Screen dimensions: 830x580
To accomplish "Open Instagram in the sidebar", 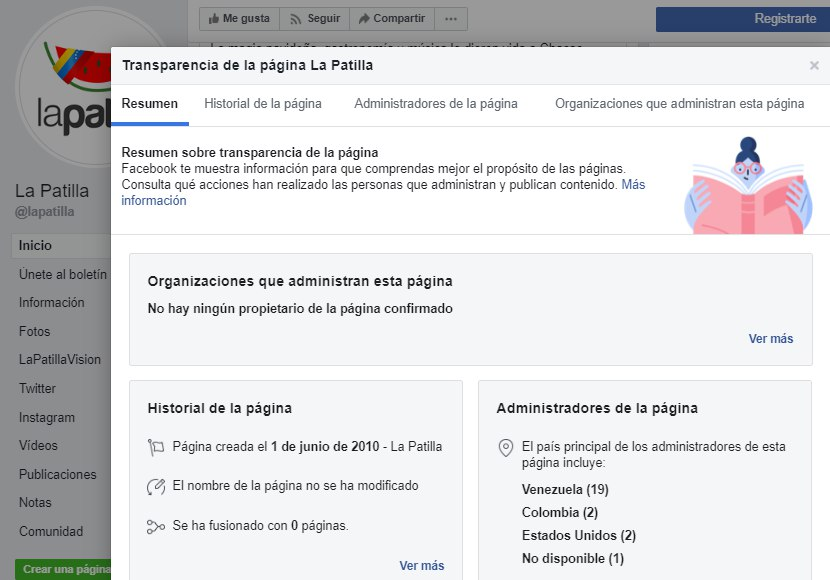I will coord(47,418).
